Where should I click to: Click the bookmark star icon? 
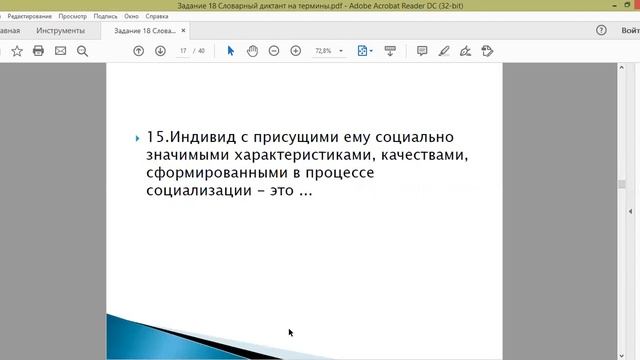pos(17,51)
